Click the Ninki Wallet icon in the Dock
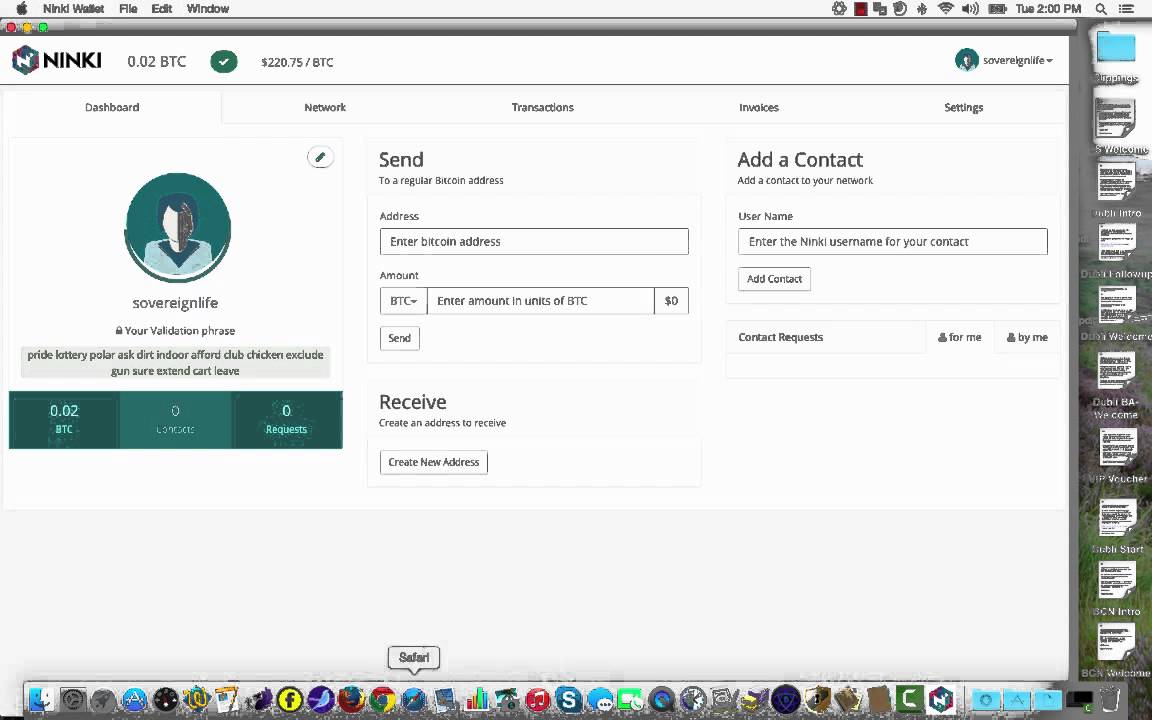Viewport: 1152px width, 720px height. coord(941,699)
